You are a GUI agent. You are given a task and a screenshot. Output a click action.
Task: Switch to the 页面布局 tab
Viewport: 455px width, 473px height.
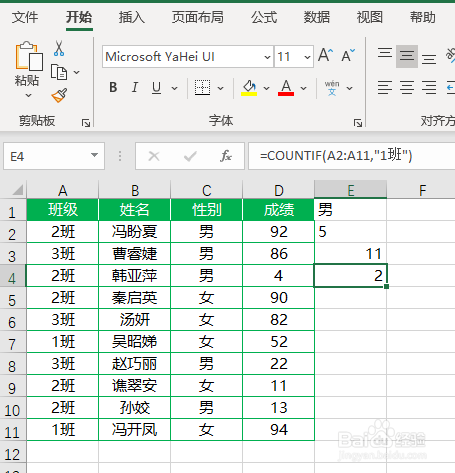198,17
